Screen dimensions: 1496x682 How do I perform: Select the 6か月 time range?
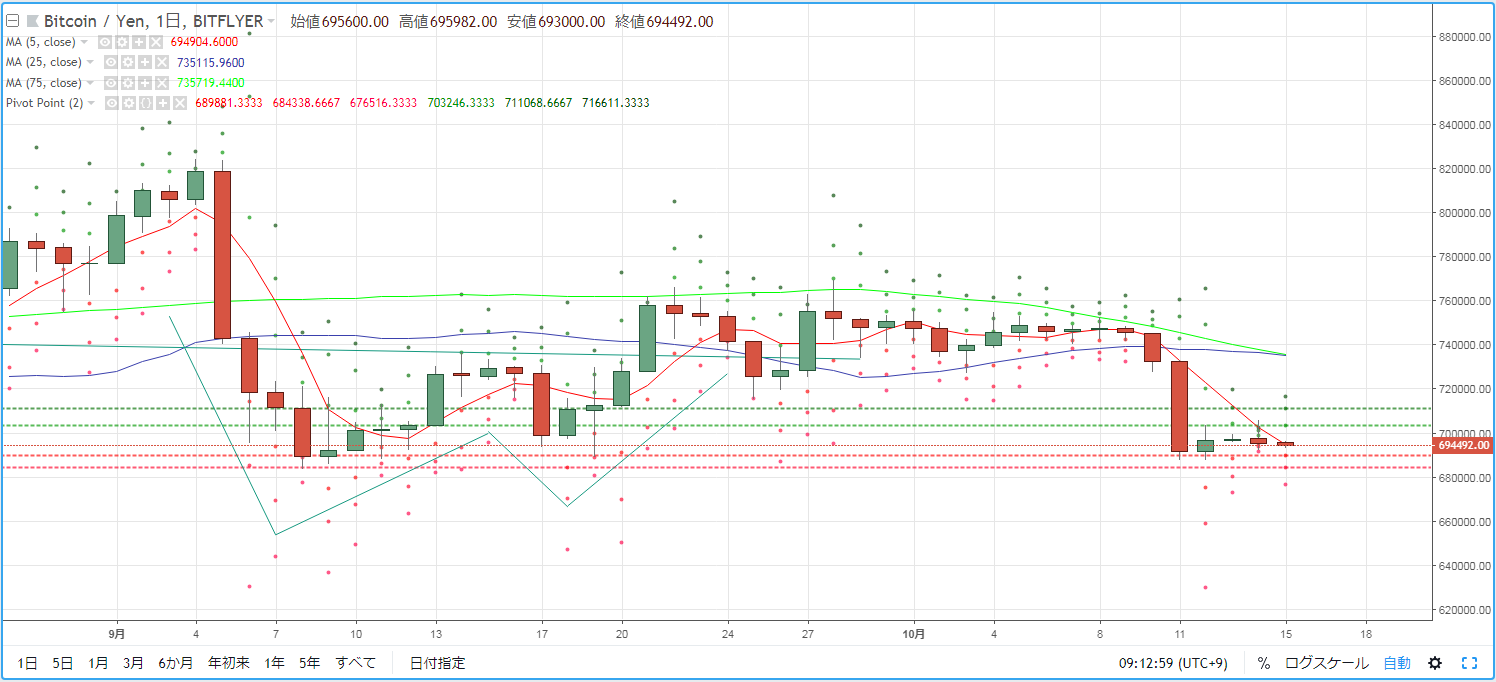pyautogui.click(x=175, y=663)
